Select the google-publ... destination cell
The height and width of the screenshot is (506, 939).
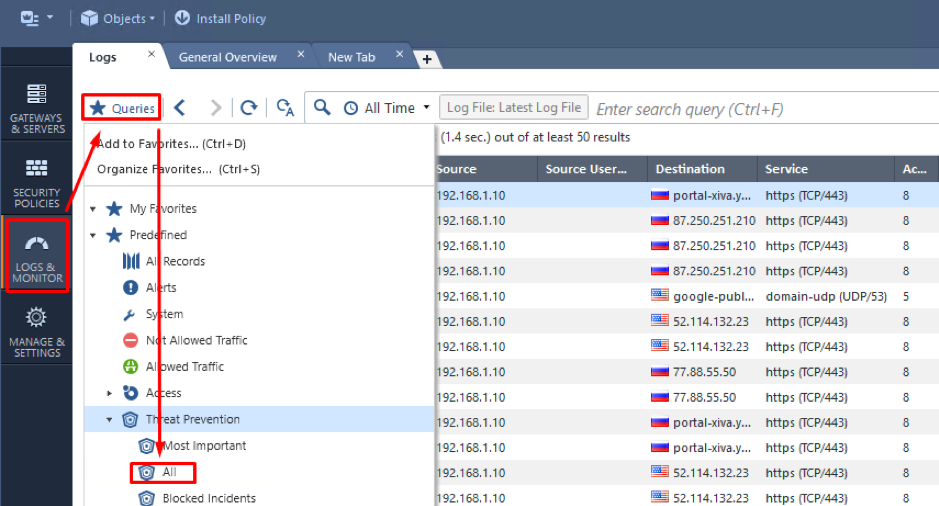(x=702, y=296)
